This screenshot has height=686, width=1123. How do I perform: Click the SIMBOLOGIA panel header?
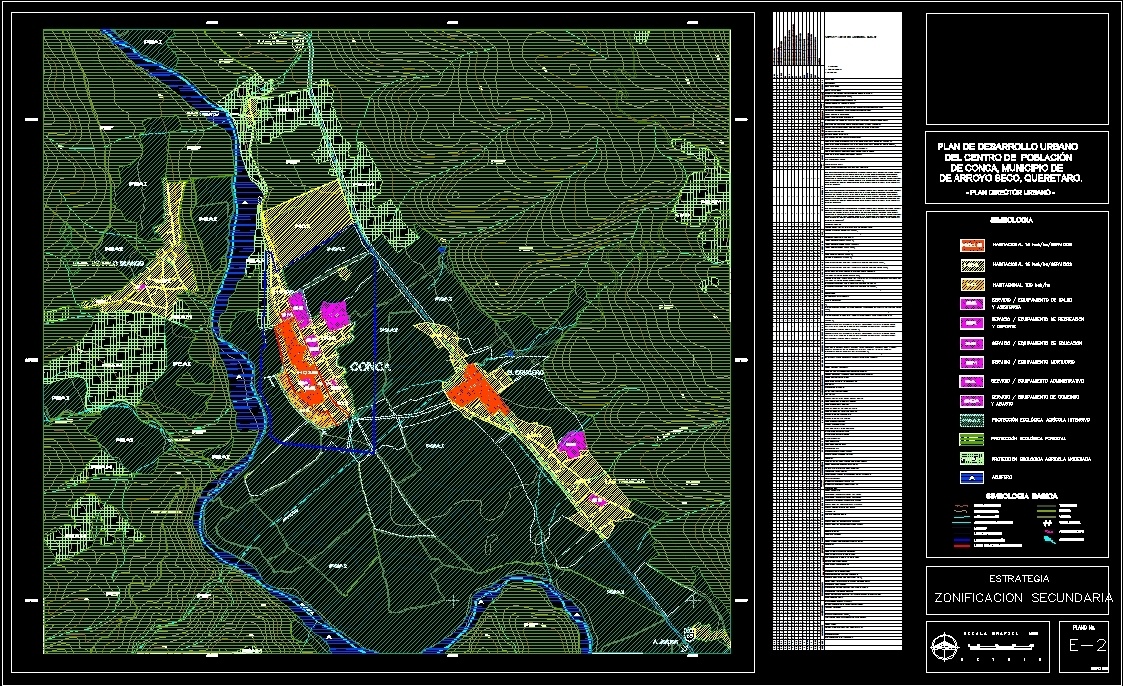click(x=1011, y=219)
